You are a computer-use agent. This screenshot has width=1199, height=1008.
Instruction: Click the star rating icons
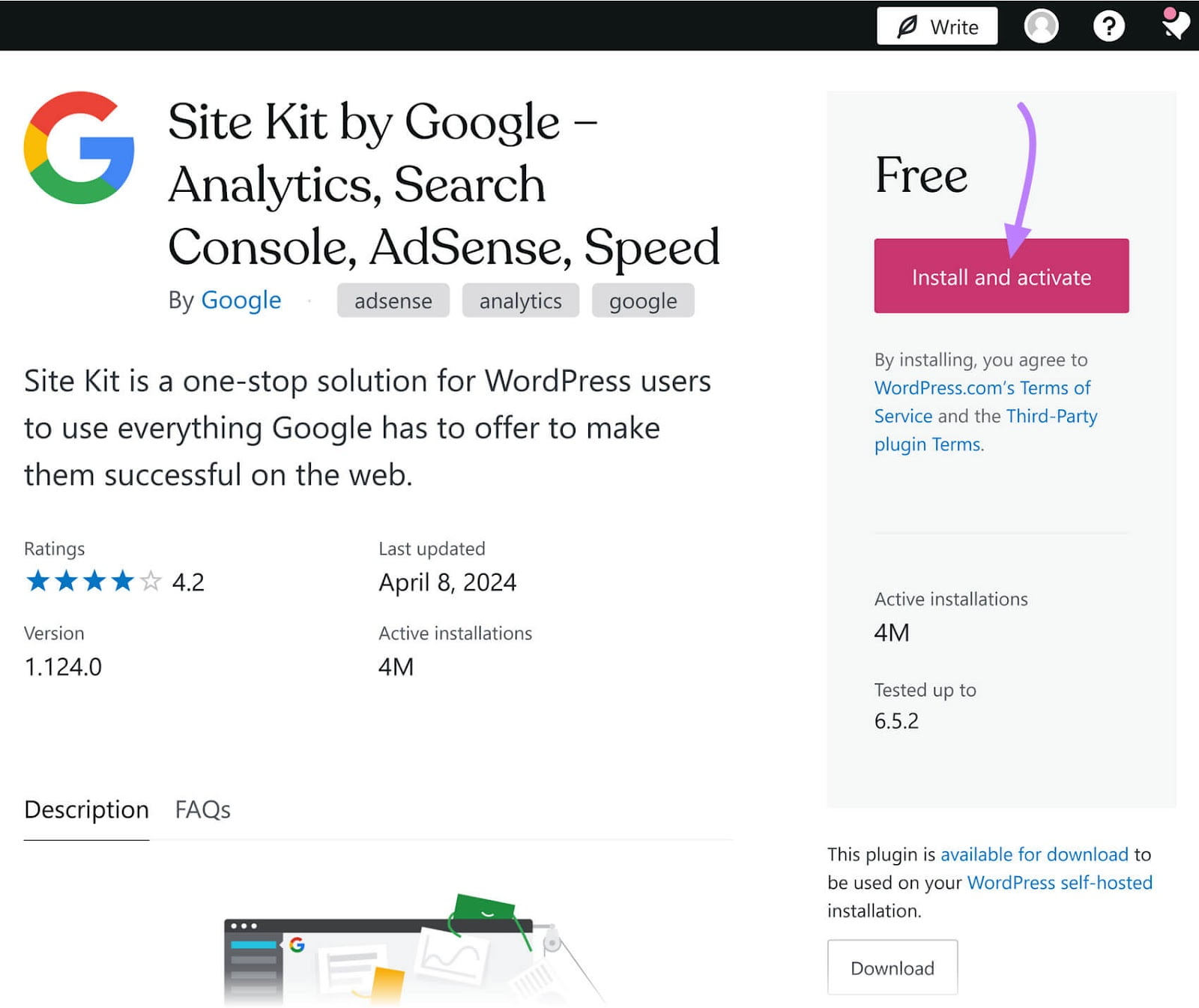[x=93, y=582]
